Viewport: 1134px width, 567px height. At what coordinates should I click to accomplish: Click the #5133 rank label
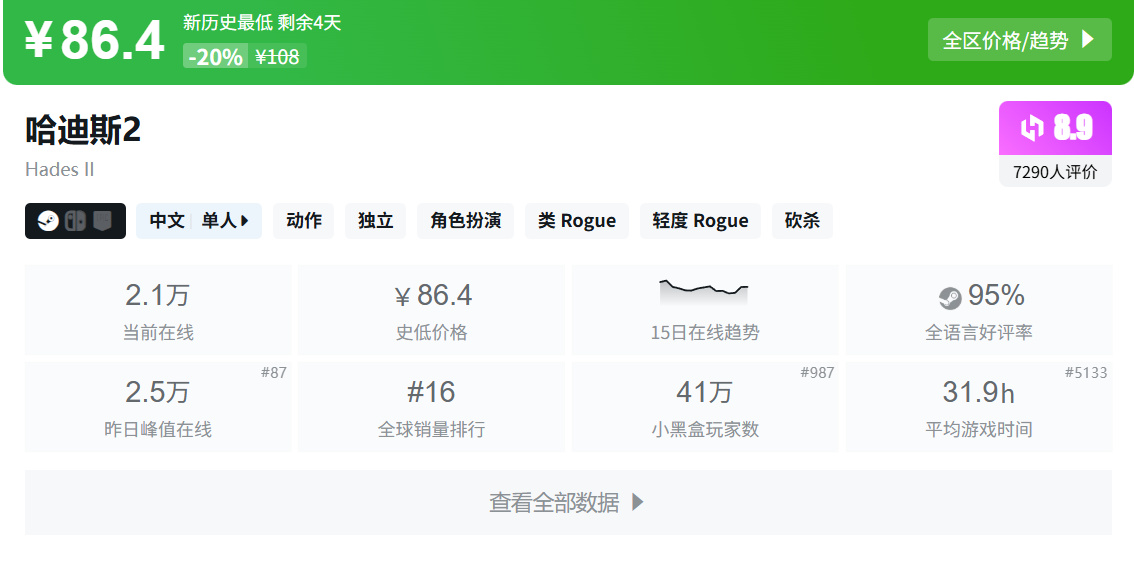tap(1086, 373)
